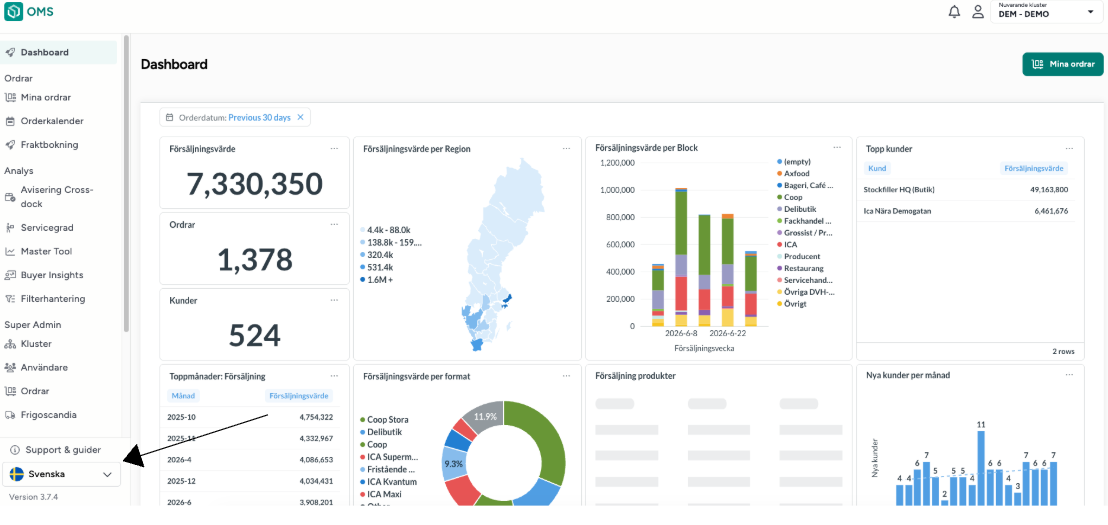Toggle the ICA legend item in the Block chart
1108x525 pixels.
[787, 244]
